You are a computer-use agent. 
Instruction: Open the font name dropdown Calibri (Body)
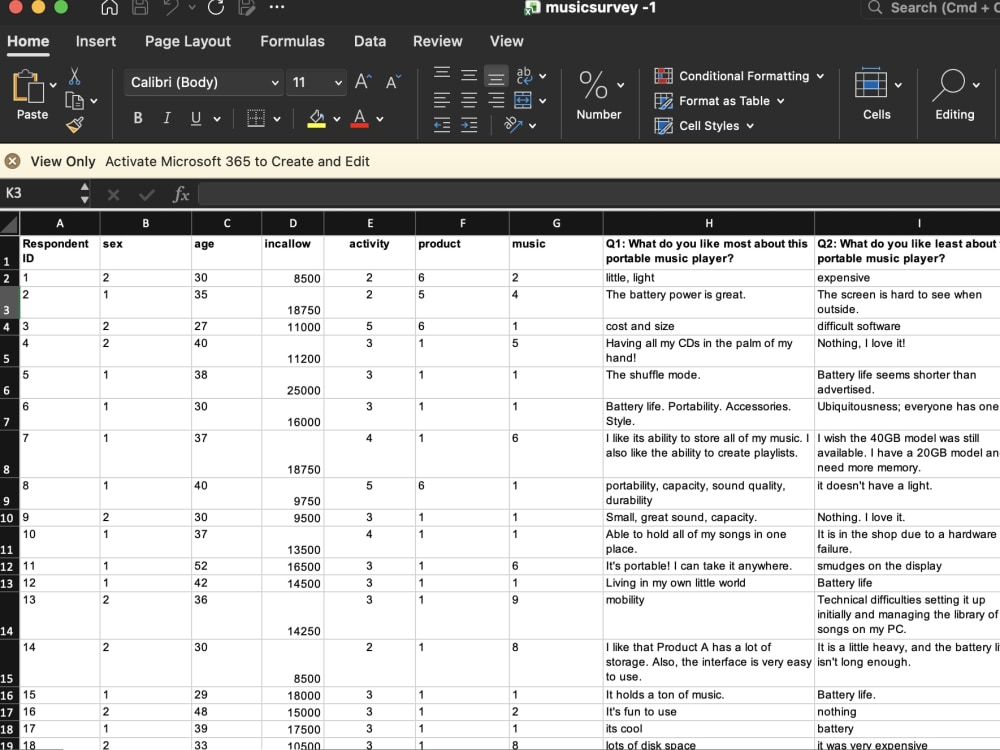click(x=203, y=82)
